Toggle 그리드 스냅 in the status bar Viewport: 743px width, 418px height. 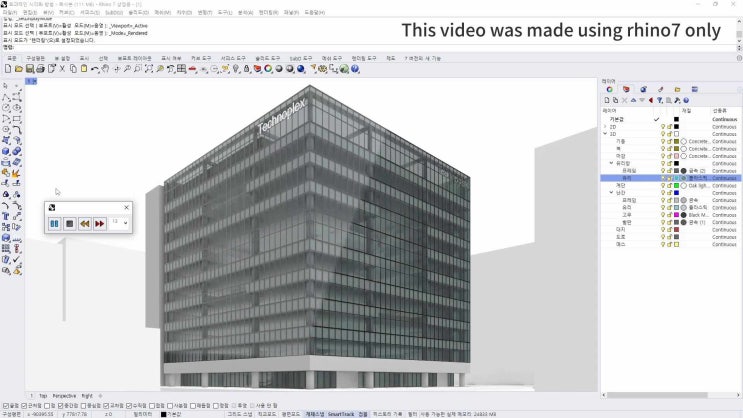click(x=240, y=414)
